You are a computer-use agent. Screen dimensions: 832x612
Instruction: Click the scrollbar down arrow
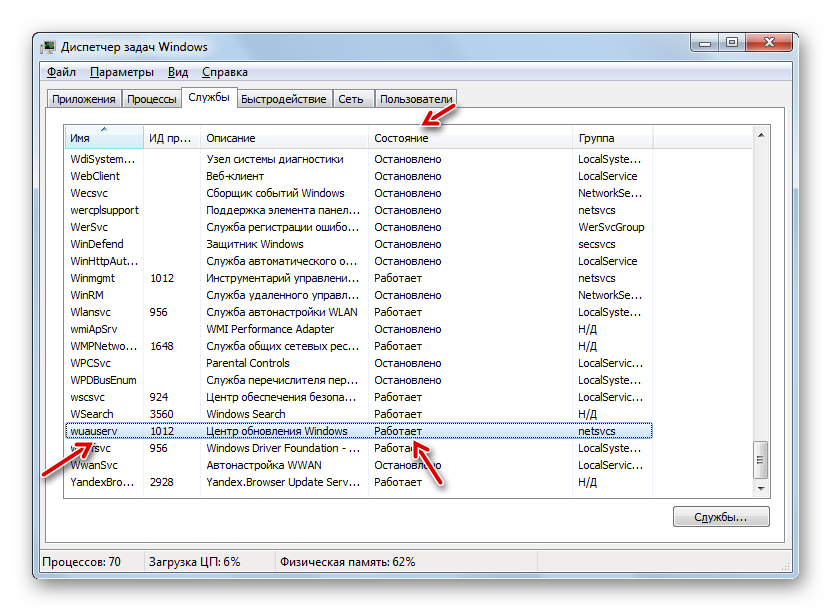[759, 487]
